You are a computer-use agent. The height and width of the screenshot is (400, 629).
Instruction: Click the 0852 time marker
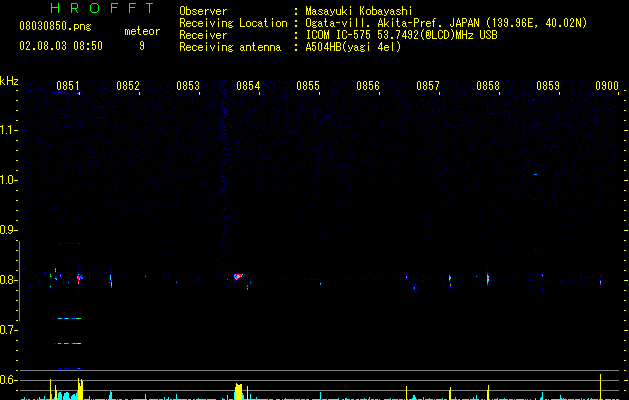(x=128, y=85)
